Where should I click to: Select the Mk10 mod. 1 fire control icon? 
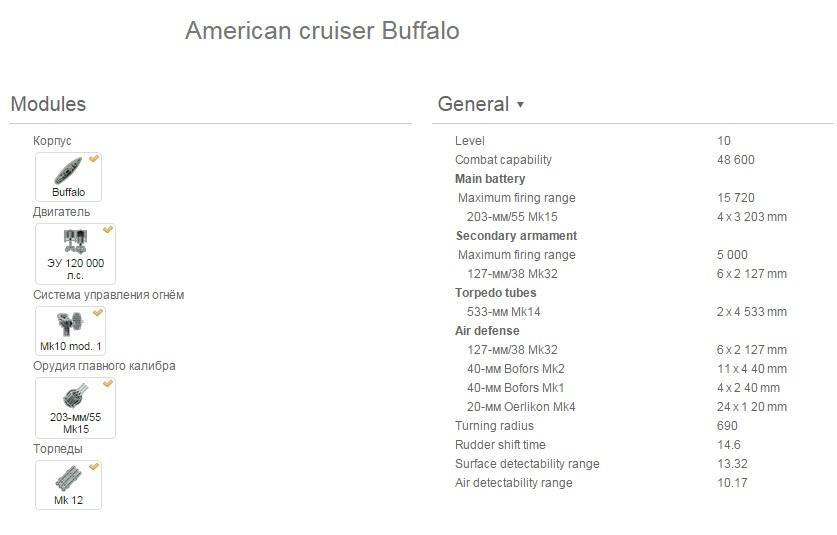70,331
